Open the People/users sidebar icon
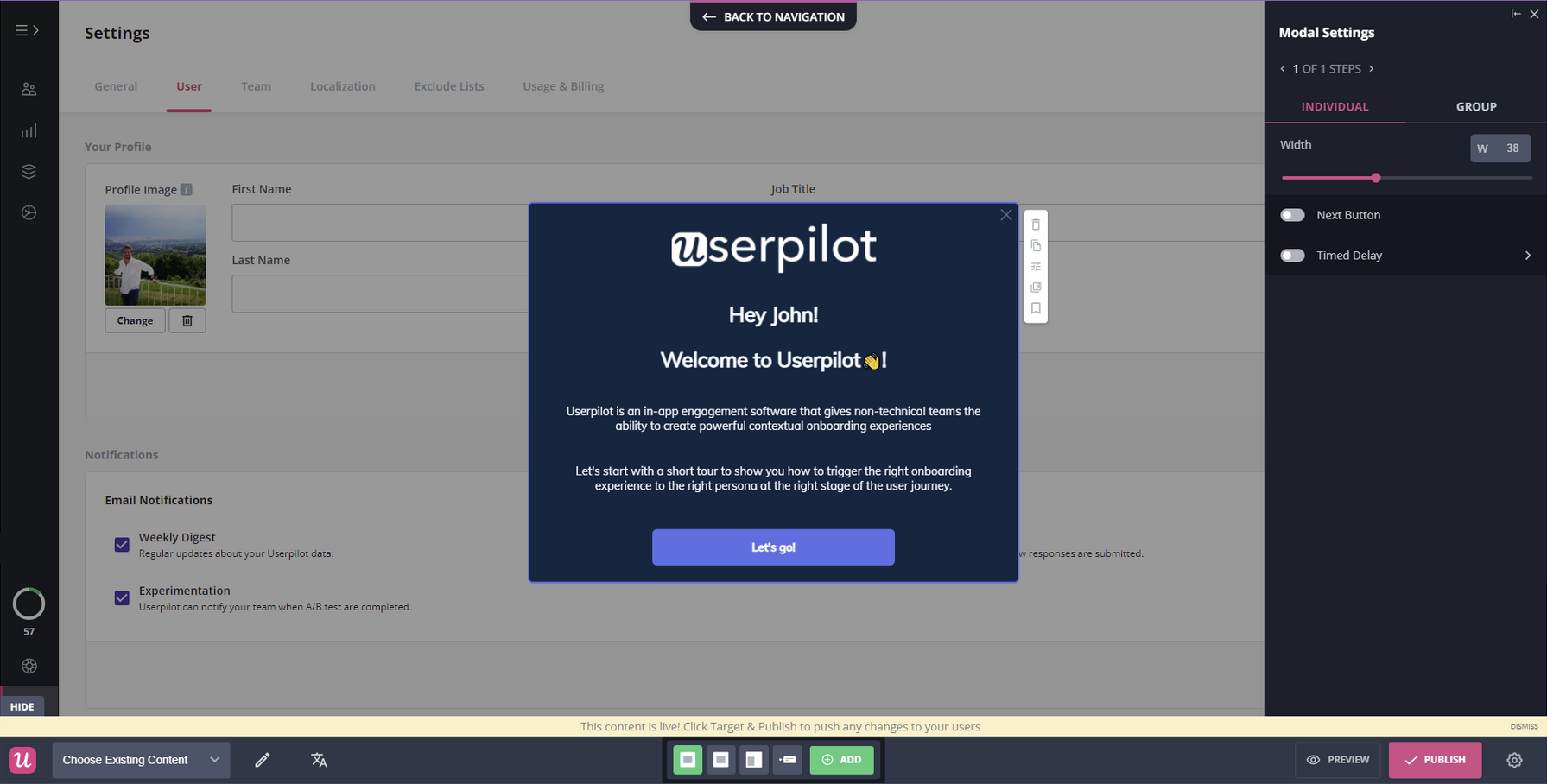This screenshot has height=784, width=1547. (x=29, y=89)
